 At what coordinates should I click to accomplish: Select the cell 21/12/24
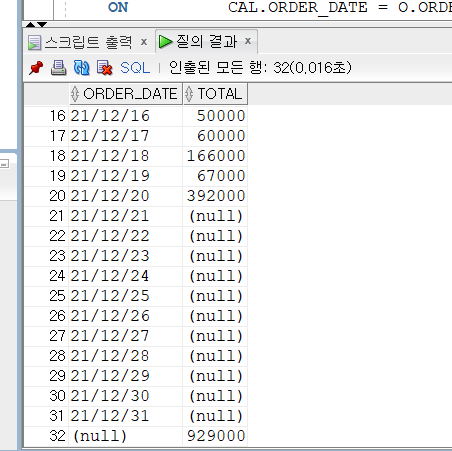click(126, 276)
